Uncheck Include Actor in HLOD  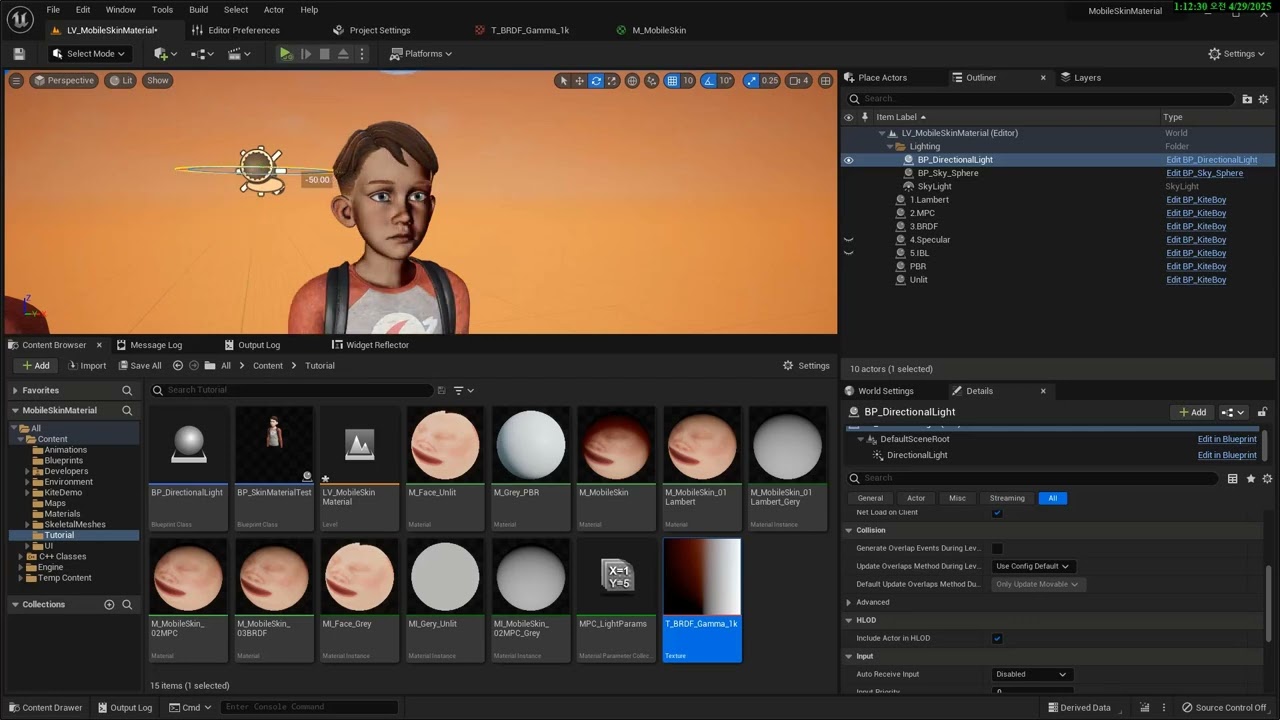tap(997, 638)
